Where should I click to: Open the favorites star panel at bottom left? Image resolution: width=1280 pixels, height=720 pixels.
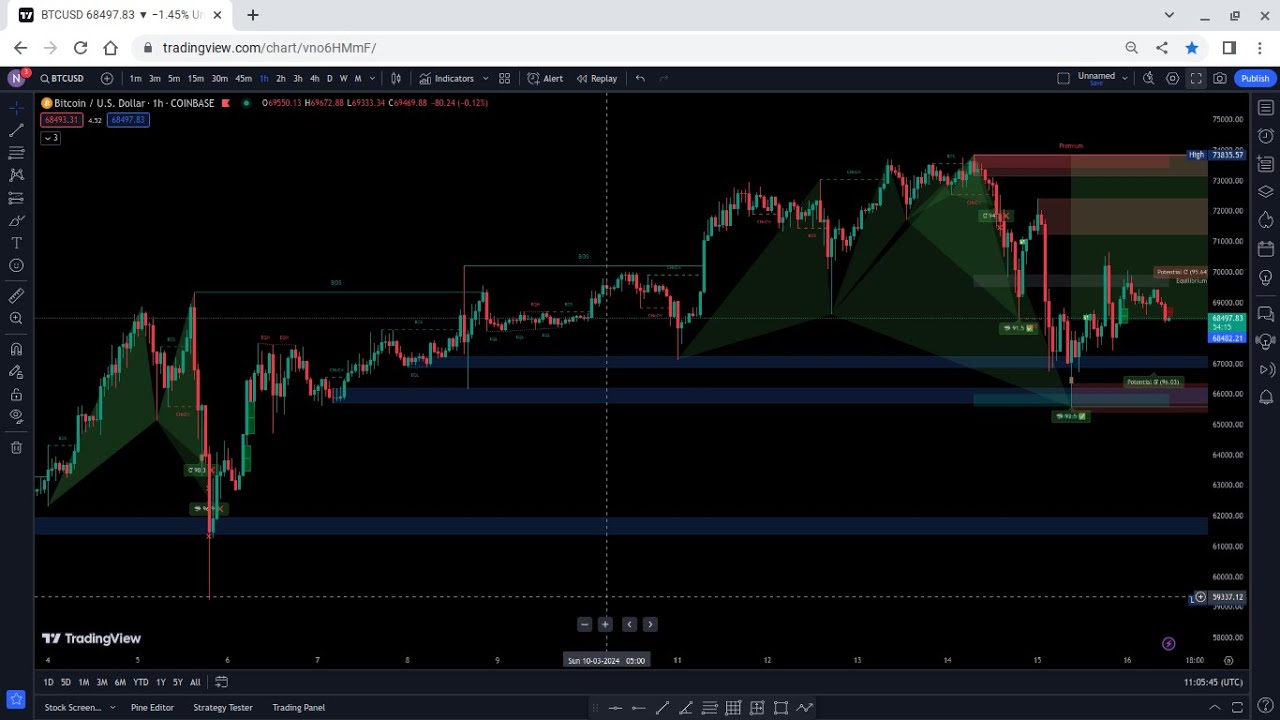16,699
